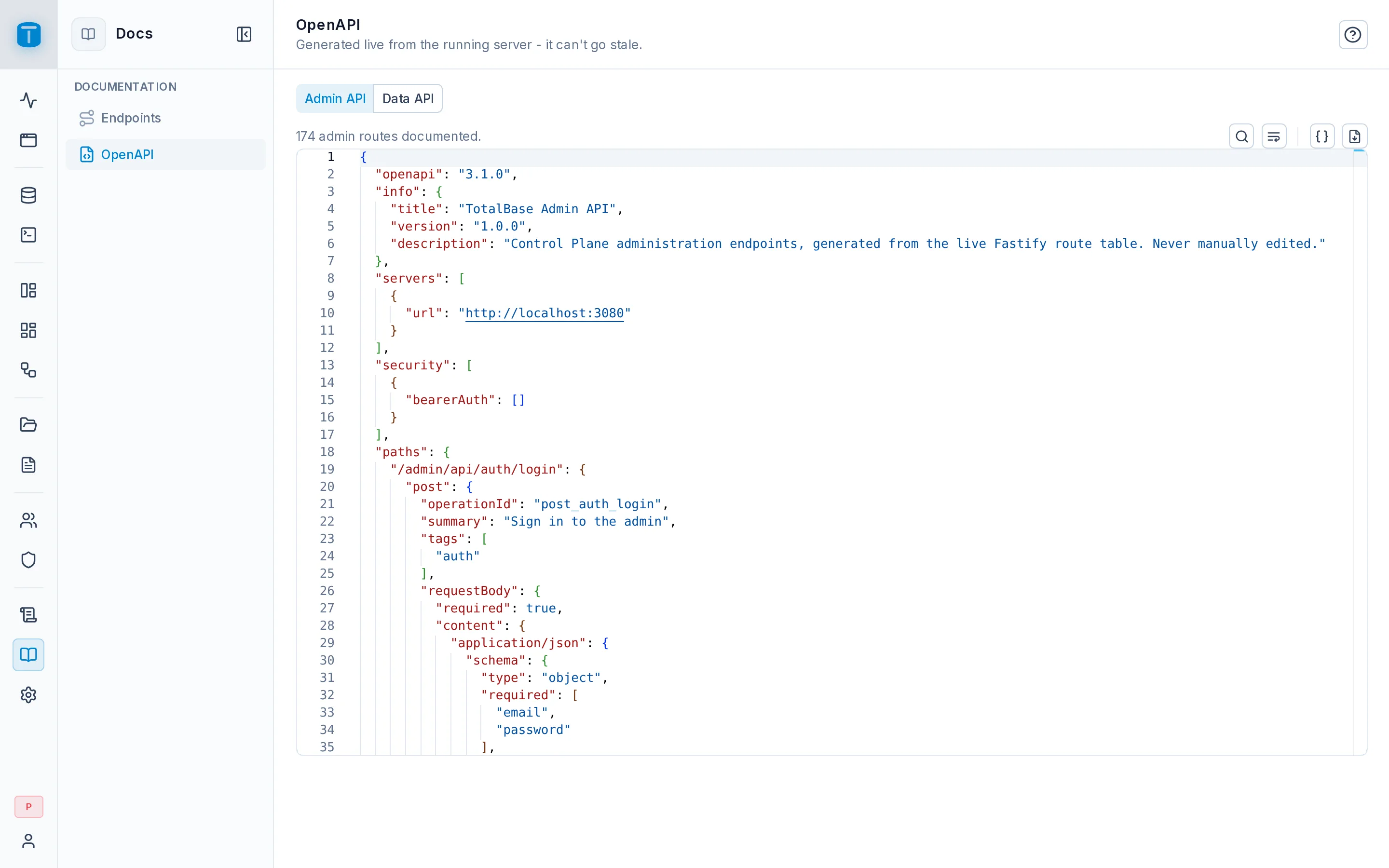Screen dimensions: 1389x868
Task: Open the browser window icon in the sidebar
Action: (29, 140)
